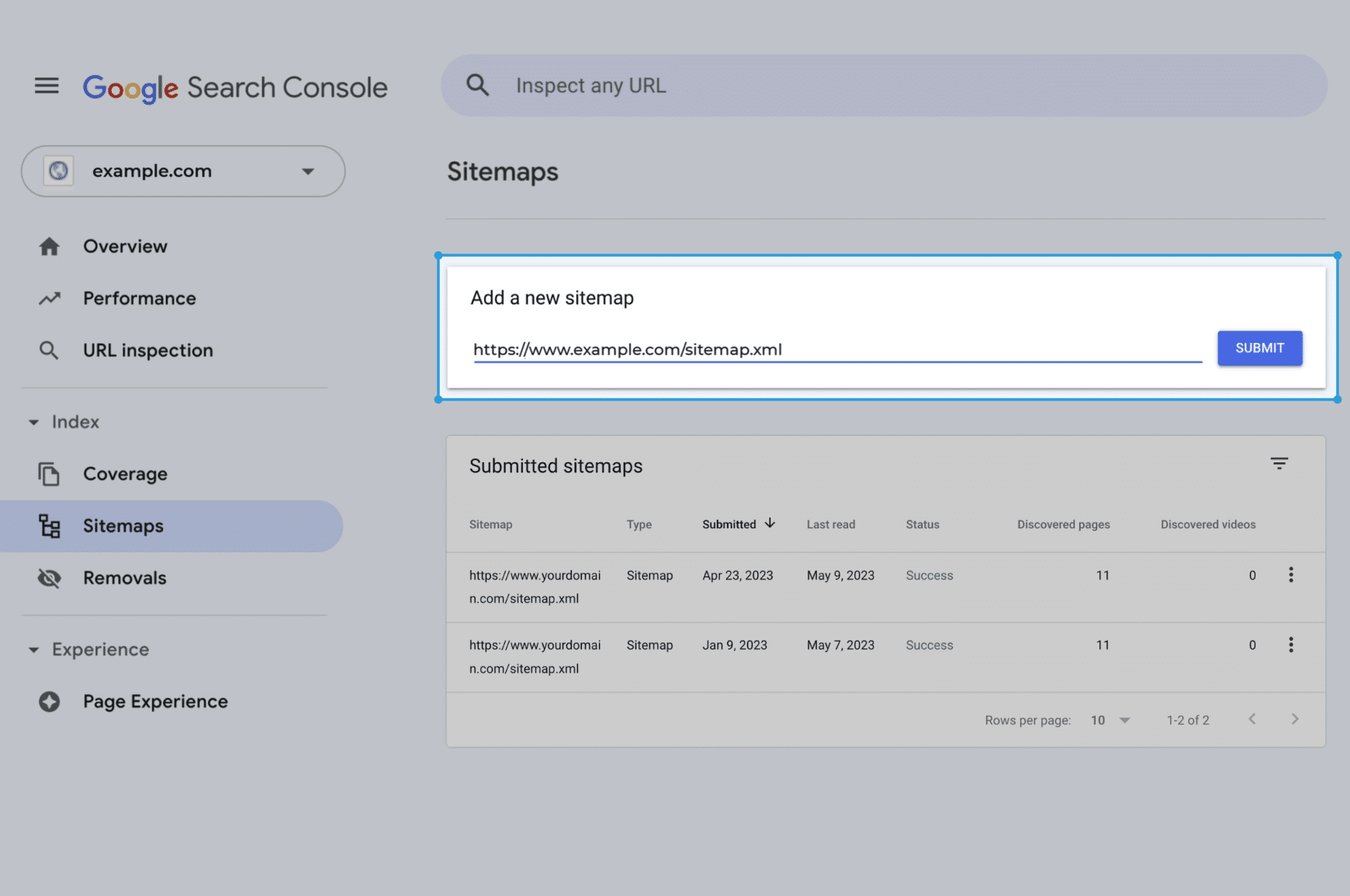Image resolution: width=1350 pixels, height=896 pixels.
Task: Click the Sitemaps page heading
Action: (502, 171)
